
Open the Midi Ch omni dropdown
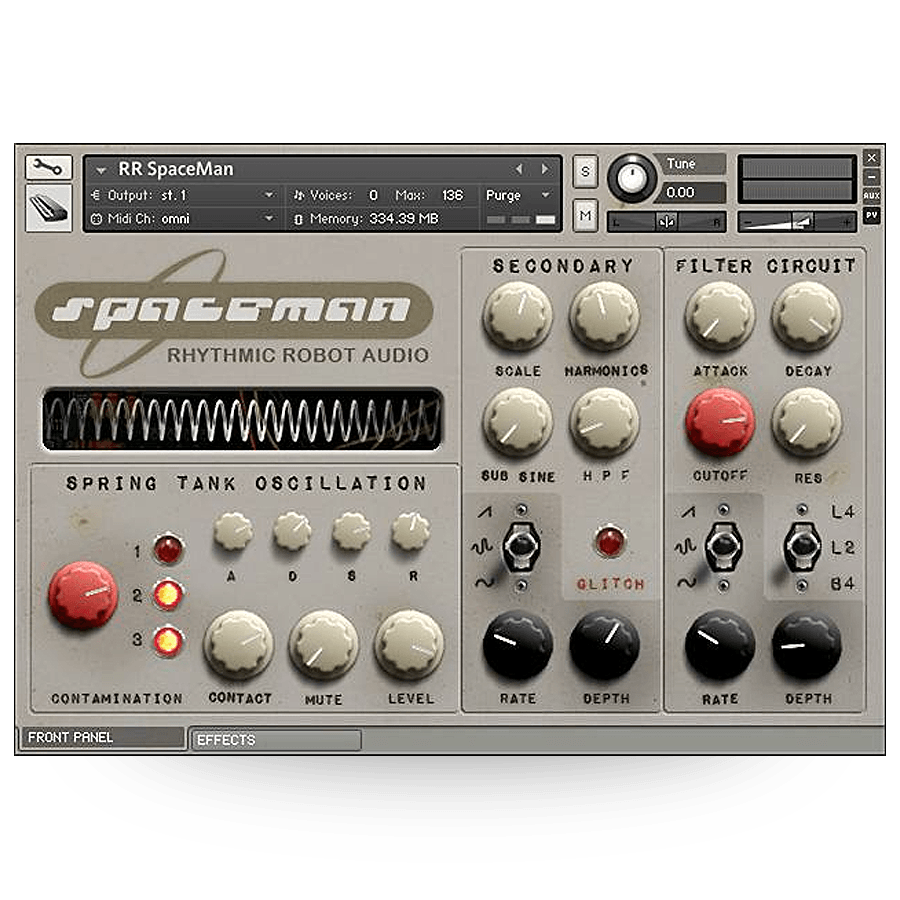coord(183,219)
